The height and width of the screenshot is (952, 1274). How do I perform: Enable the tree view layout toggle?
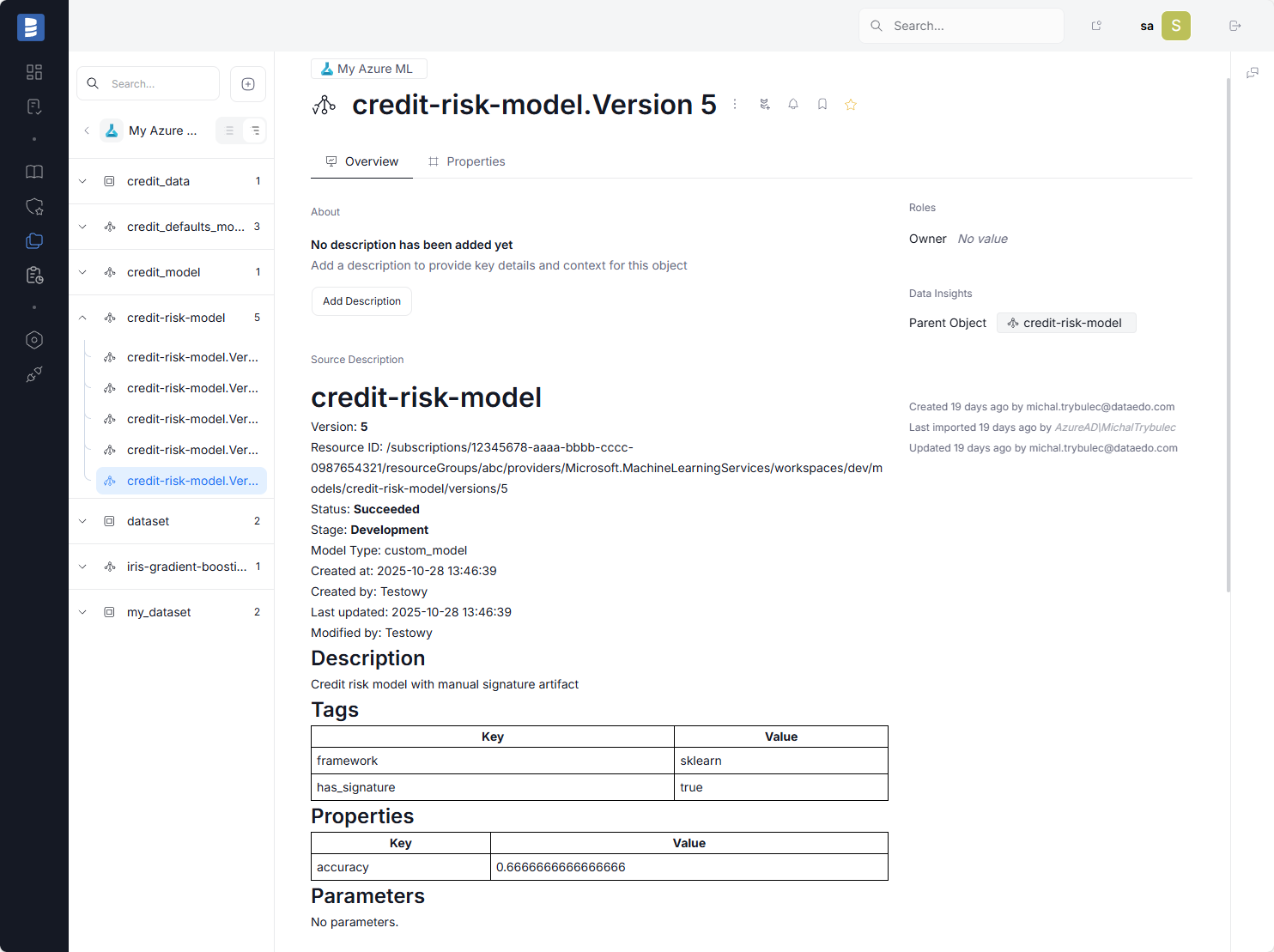tap(254, 130)
